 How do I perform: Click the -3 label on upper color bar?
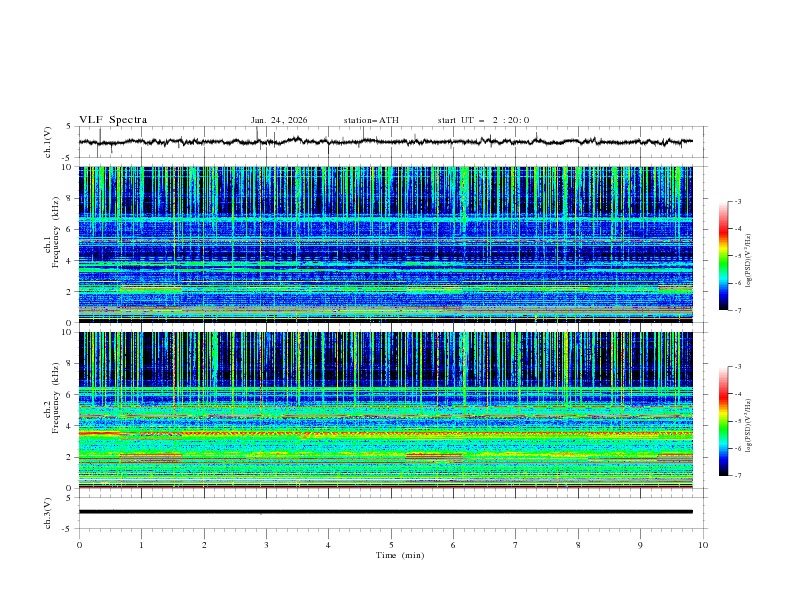coord(736,202)
